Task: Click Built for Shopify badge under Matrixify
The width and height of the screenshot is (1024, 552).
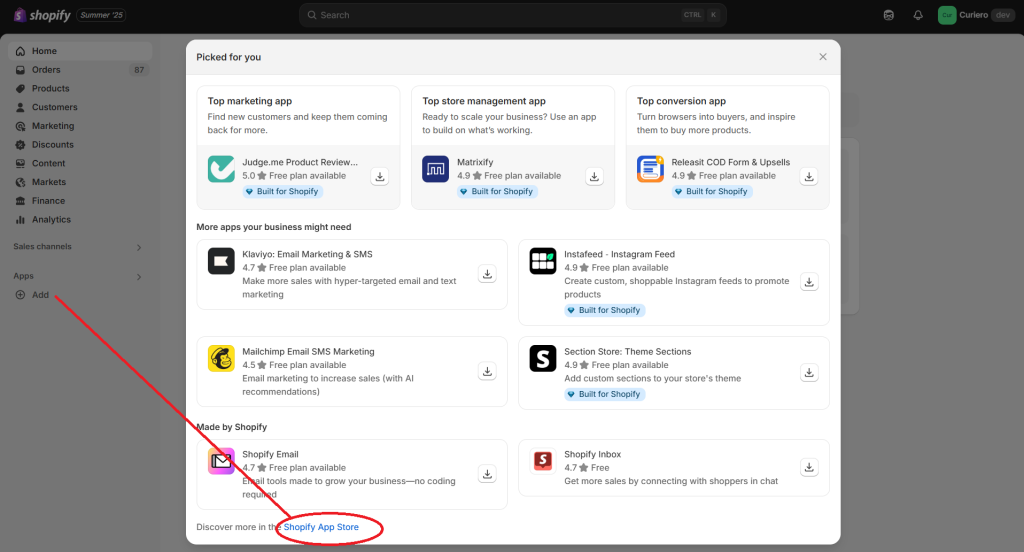Action: [497, 191]
